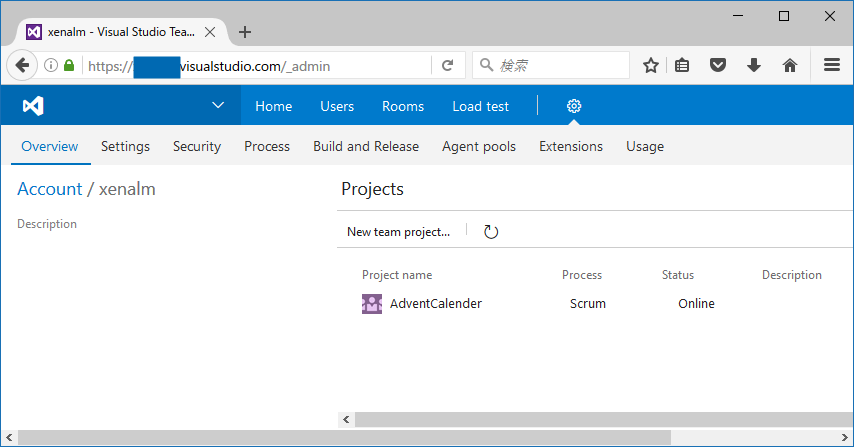Open the Users hub in the top navigation
854x447 pixels.
pos(337,106)
